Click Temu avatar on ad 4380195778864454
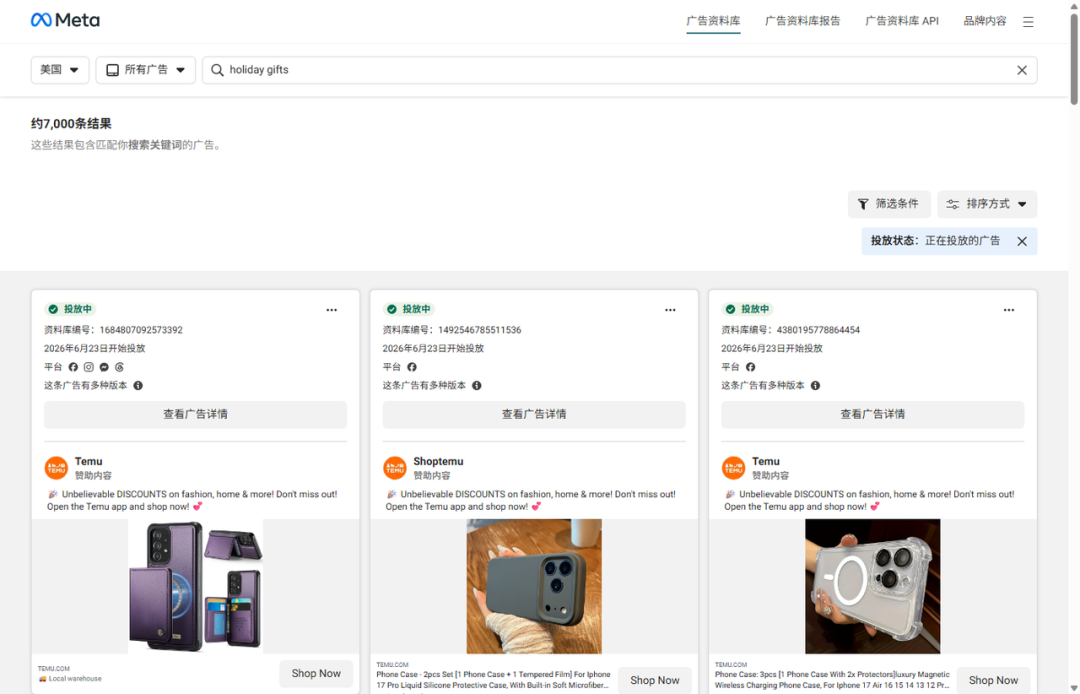1080x694 pixels. click(x=734, y=467)
